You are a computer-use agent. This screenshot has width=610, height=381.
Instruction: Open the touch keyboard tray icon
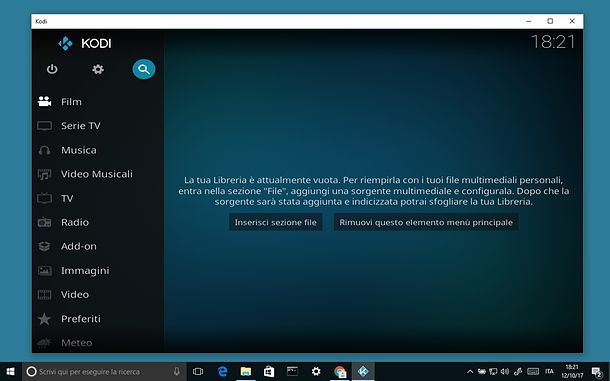click(x=533, y=372)
